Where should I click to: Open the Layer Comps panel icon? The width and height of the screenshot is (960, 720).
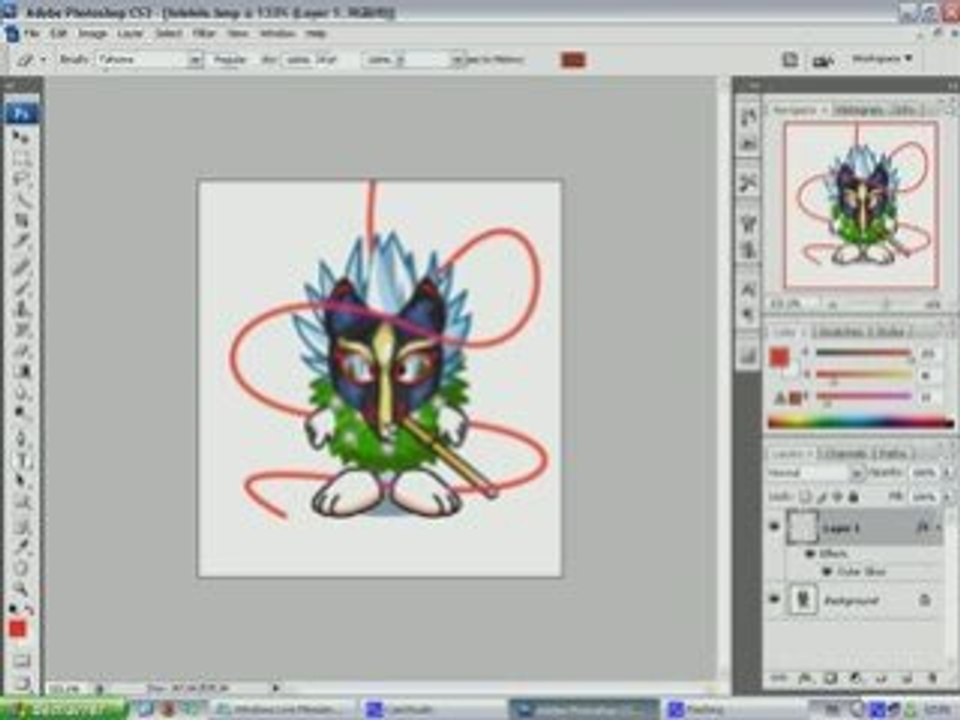(x=748, y=355)
